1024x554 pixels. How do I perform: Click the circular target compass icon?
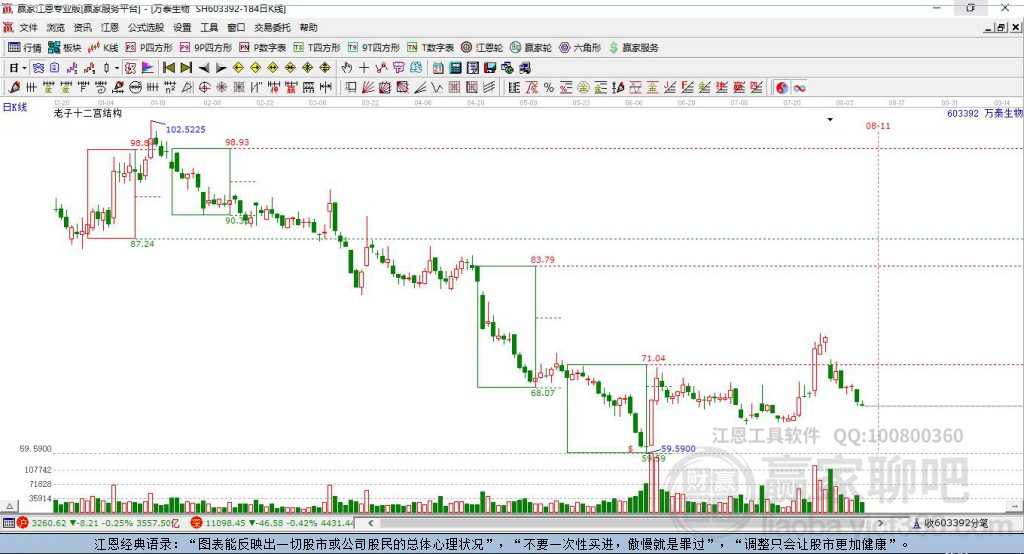point(204,88)
